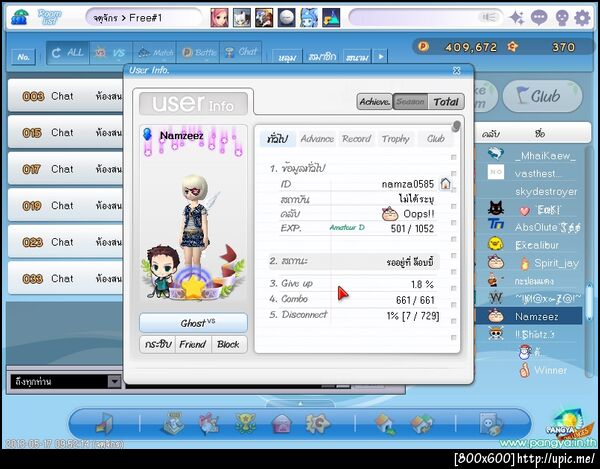The width and height of the screenshot is (600, 469).
Task: Click the rightmost book icon in bottom toolbar
Action: (x=490, y=424)
